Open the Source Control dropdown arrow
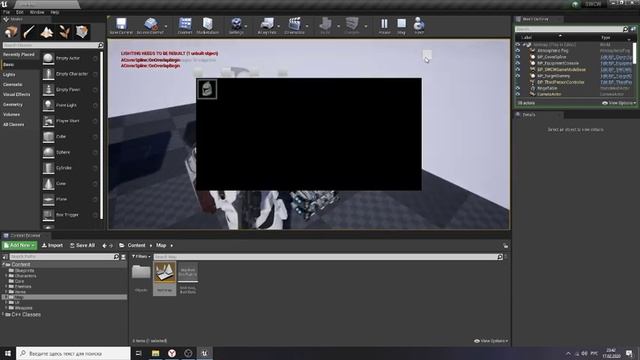Viewport: 640px width, 360px height. click(166, 27)
